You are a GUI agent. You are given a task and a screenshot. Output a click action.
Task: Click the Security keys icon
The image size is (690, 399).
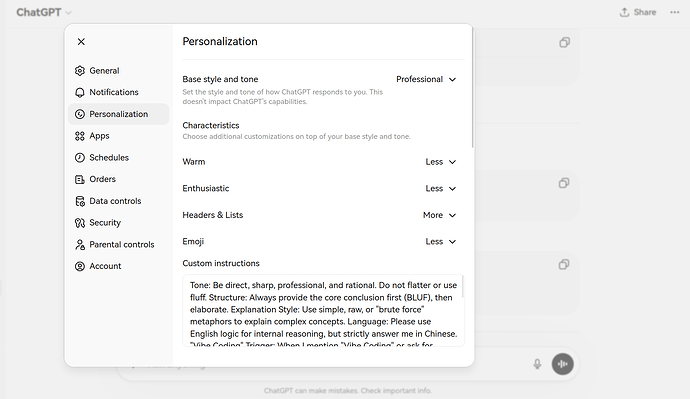pos(80,223)
